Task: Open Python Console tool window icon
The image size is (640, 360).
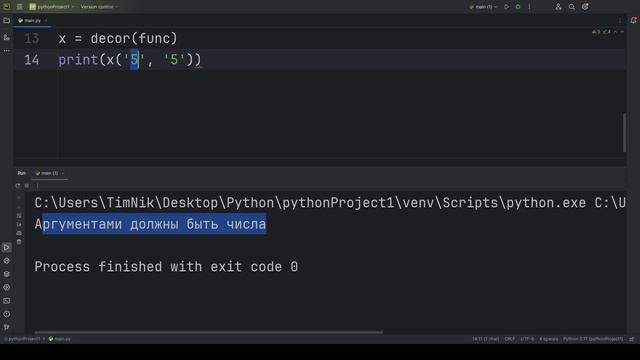Action: (x=7, y=261)
